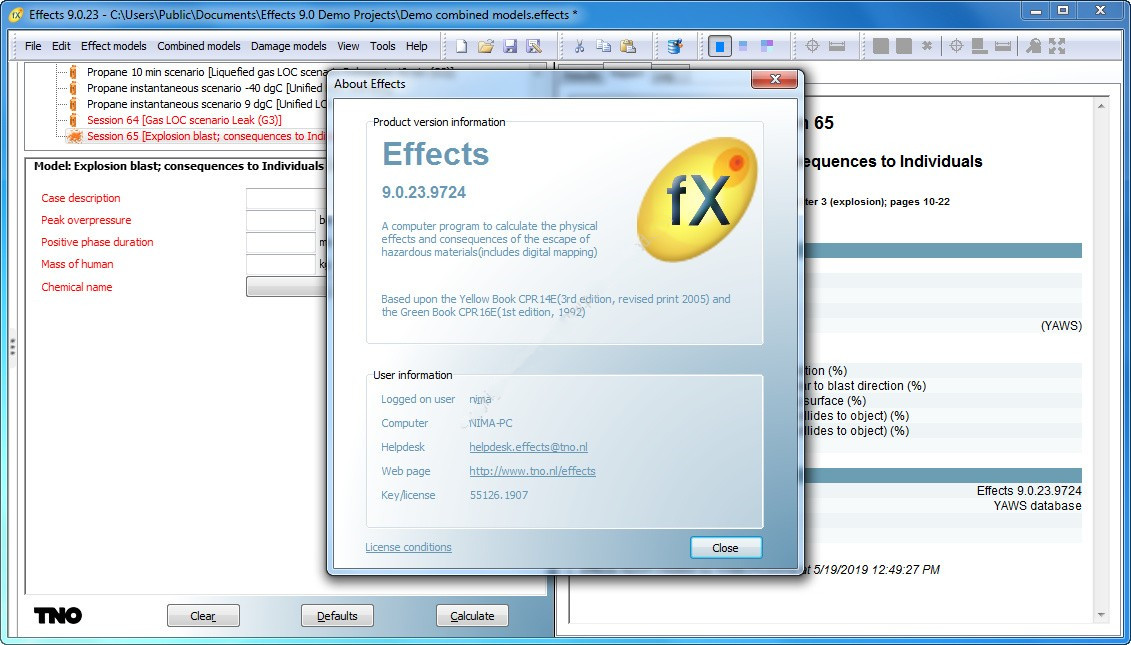Screen dimensions: 1131x645
Task: Click the Mass of human input field
Action: click(281, 265)
